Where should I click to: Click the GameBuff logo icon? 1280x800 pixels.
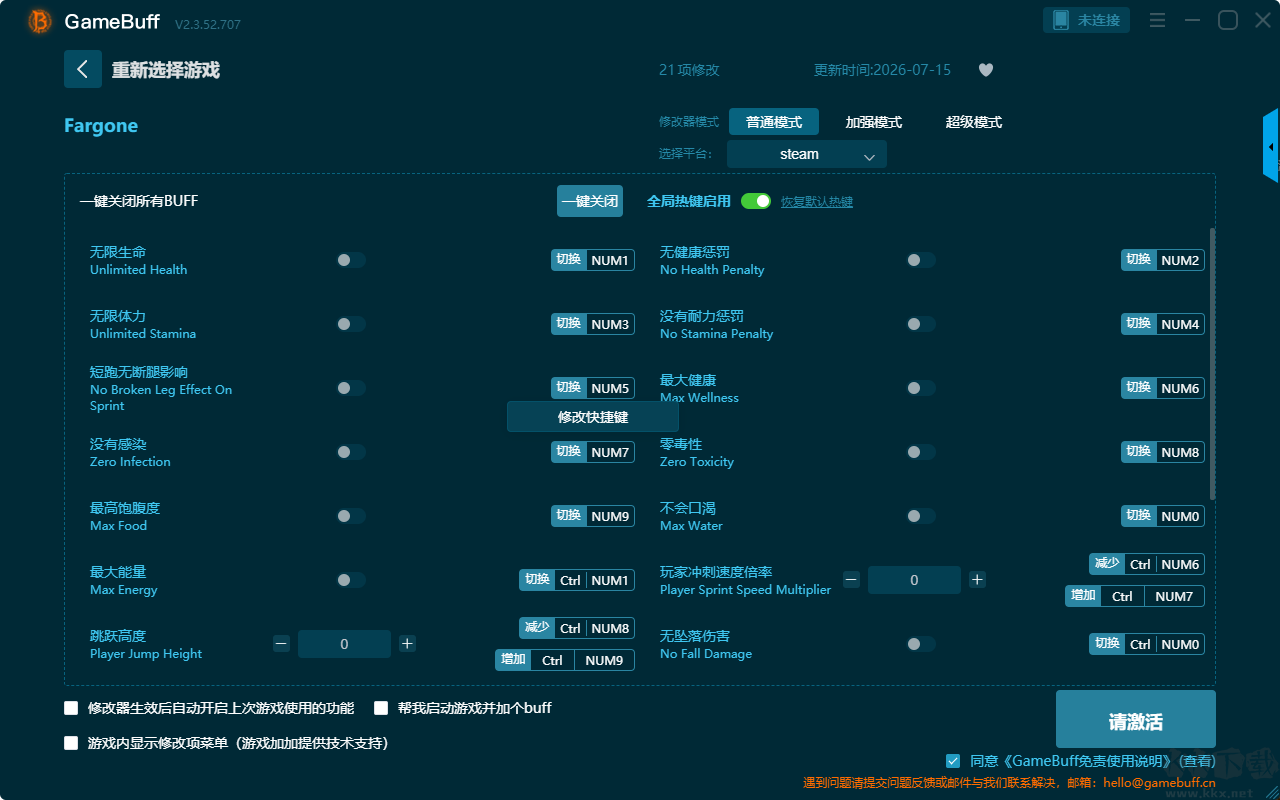[x=40, y=21]
